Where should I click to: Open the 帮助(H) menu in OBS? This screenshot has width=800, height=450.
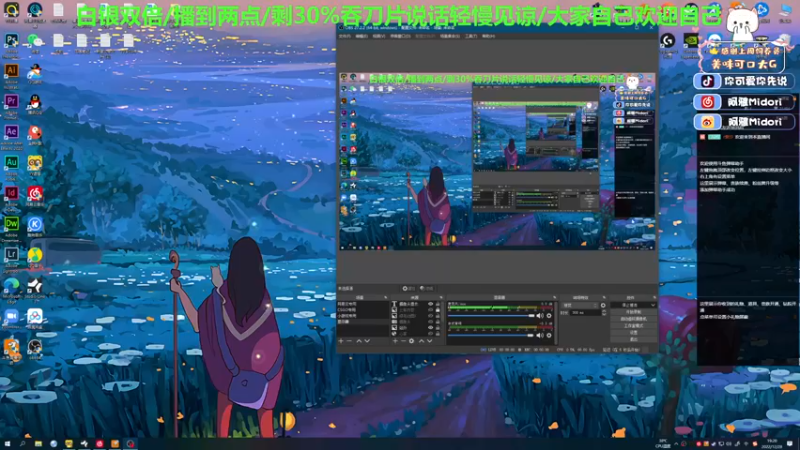click(488, 36)
